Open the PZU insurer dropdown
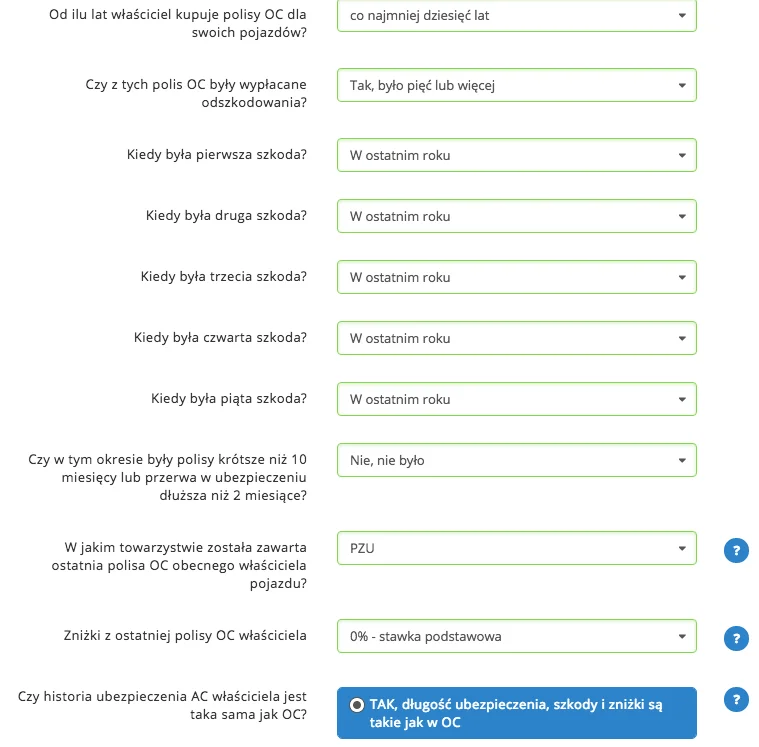The height and width of the screenshot is (747, 759). pos(516,548)
